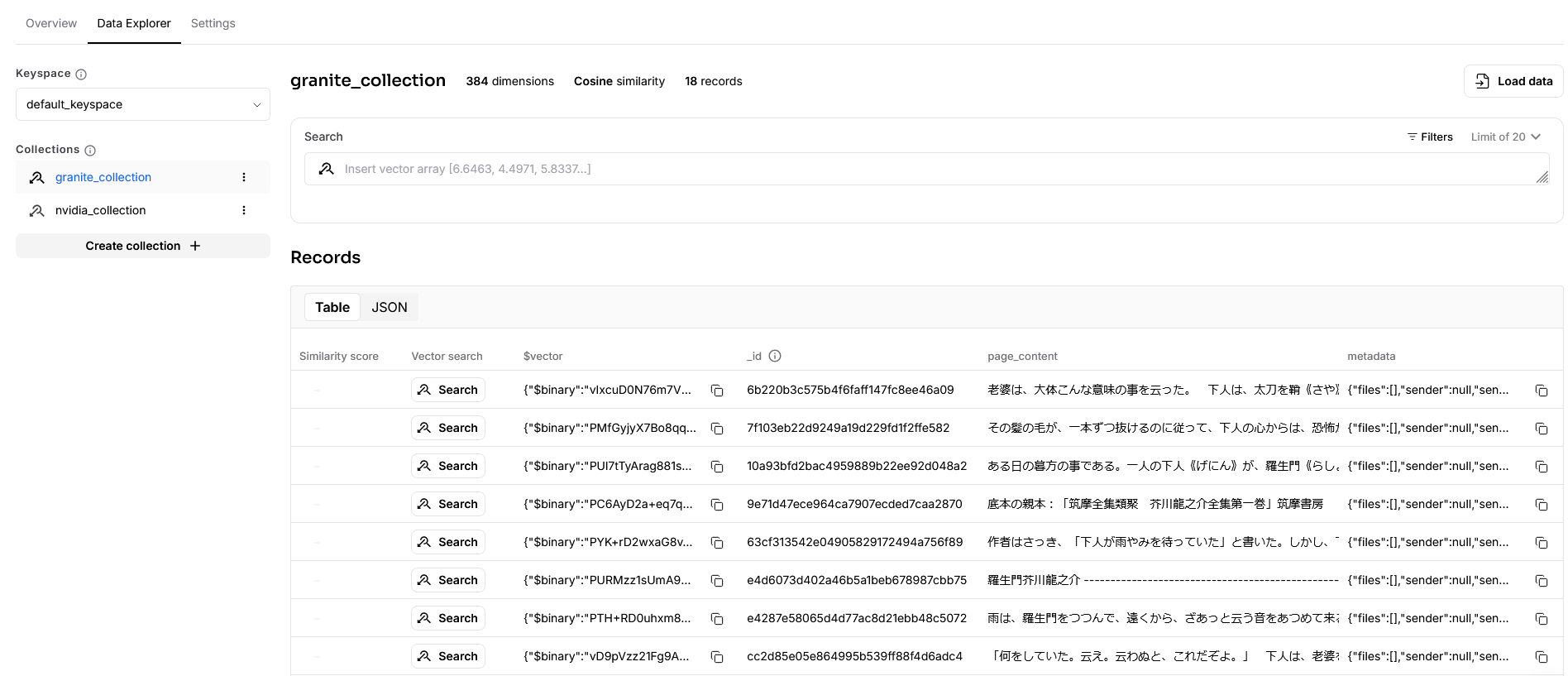
Task: Copy $vector value starting PYK+rD2wxaG8v
Action: 717,543
